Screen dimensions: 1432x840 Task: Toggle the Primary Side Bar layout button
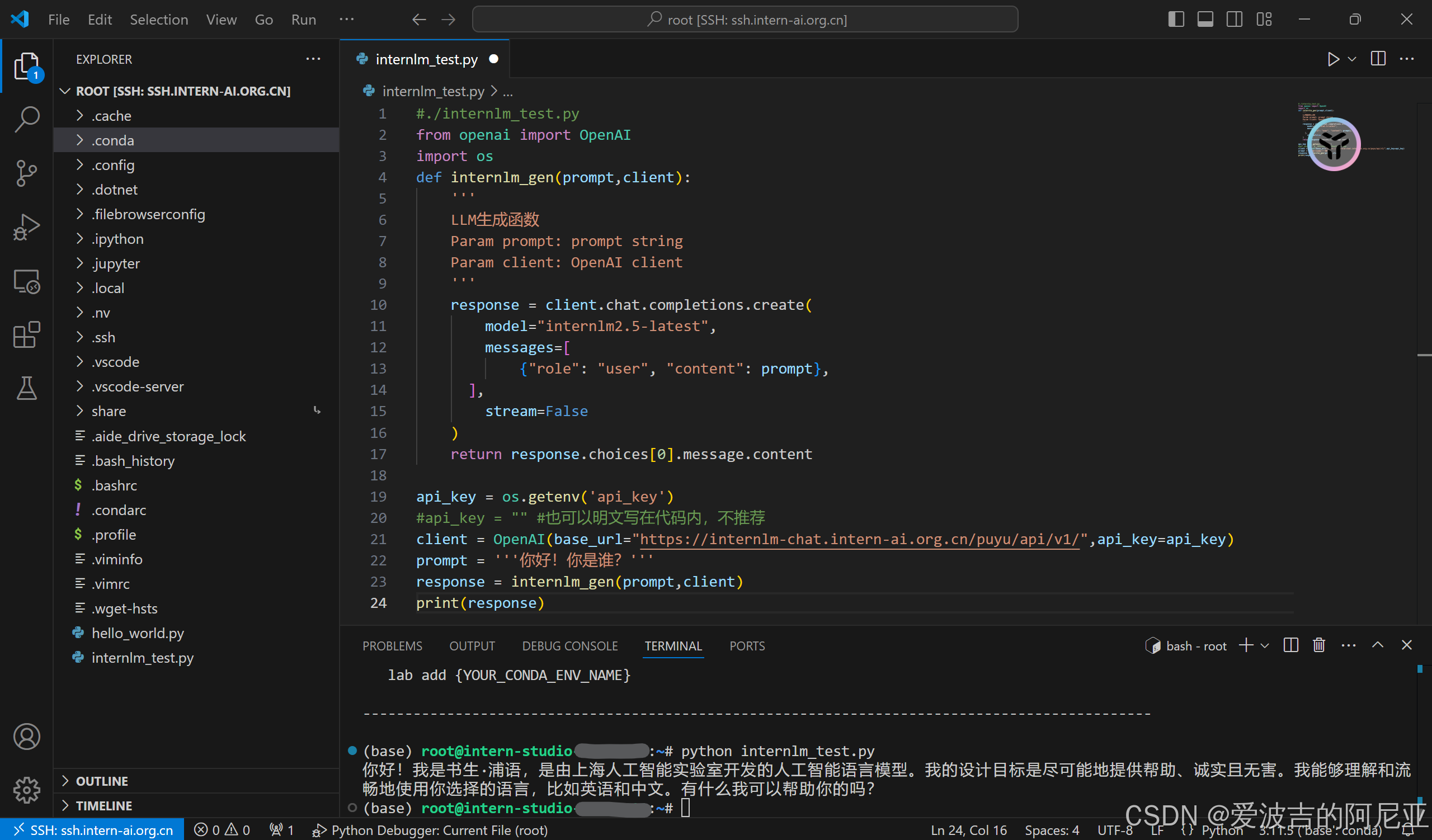1176,20
